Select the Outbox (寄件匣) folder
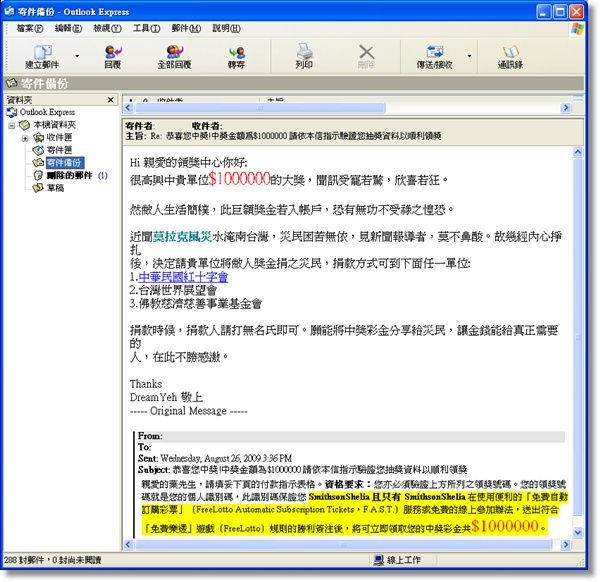The image size is (600, 582). coord(59,150)
